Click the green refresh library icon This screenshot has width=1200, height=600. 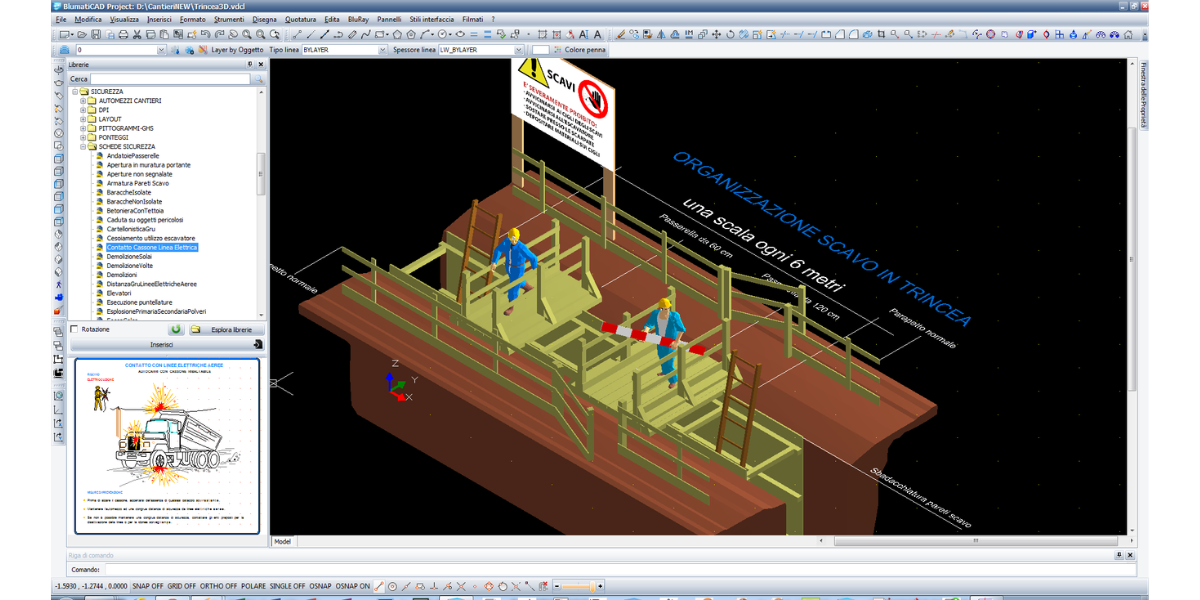pos(176,329)
